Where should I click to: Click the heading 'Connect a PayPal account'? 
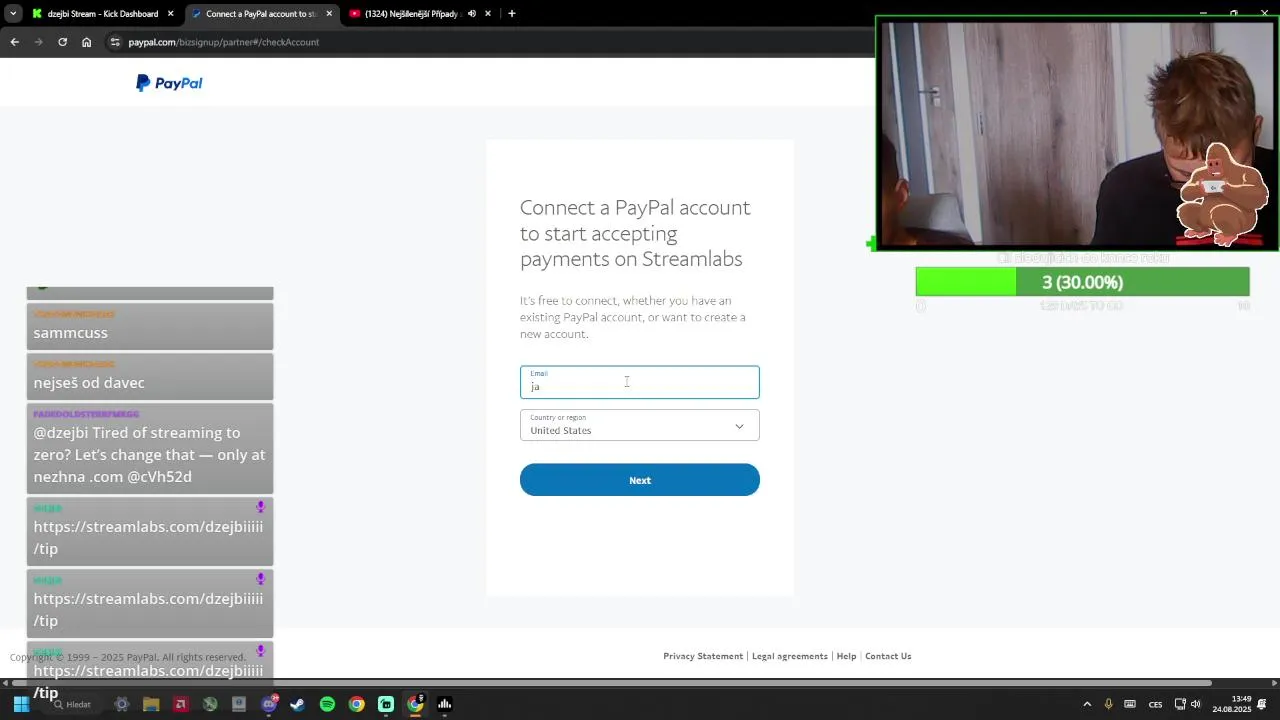[x=635, y=233]
